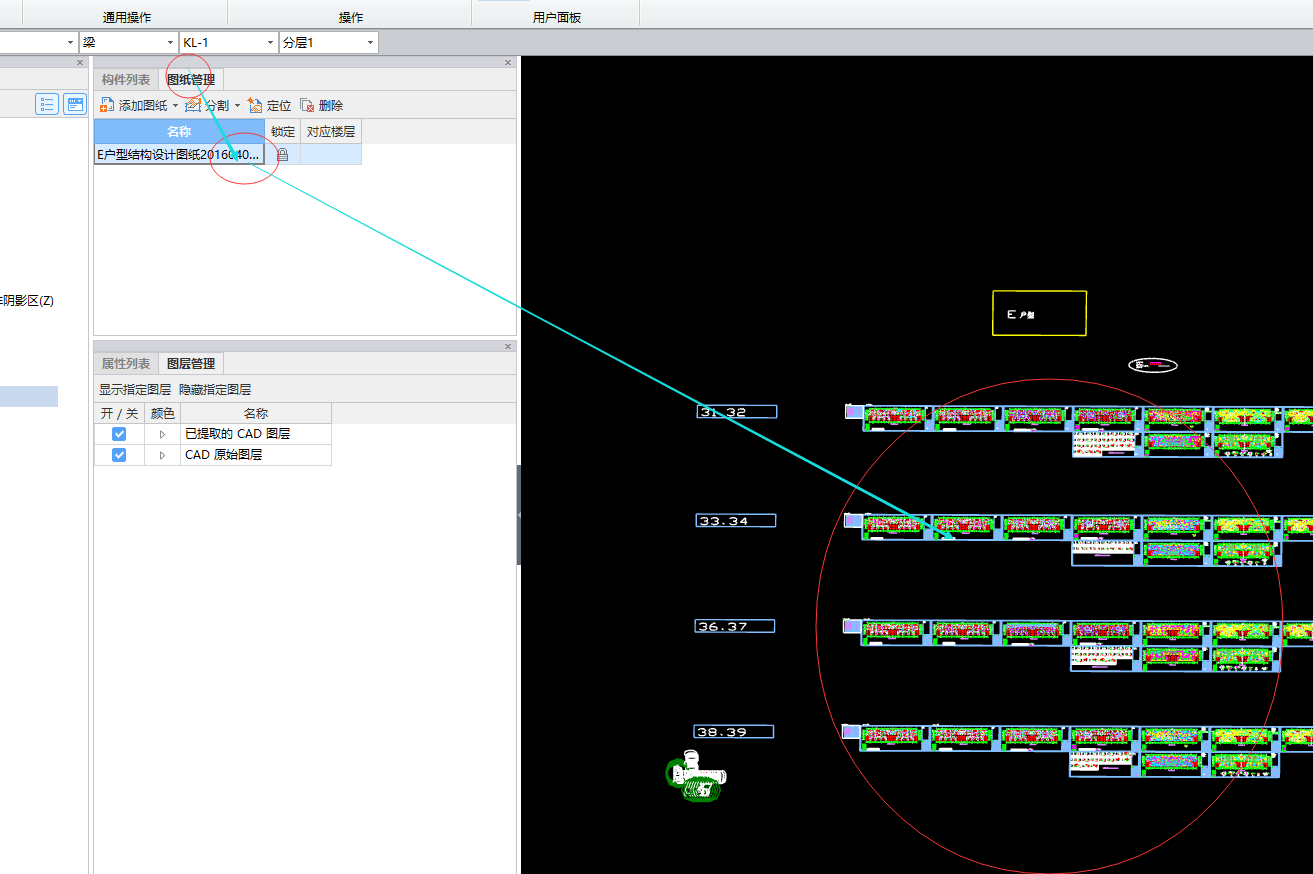Open 分割 dropdown arrow
1313x874 pixels.
point(237,106)
